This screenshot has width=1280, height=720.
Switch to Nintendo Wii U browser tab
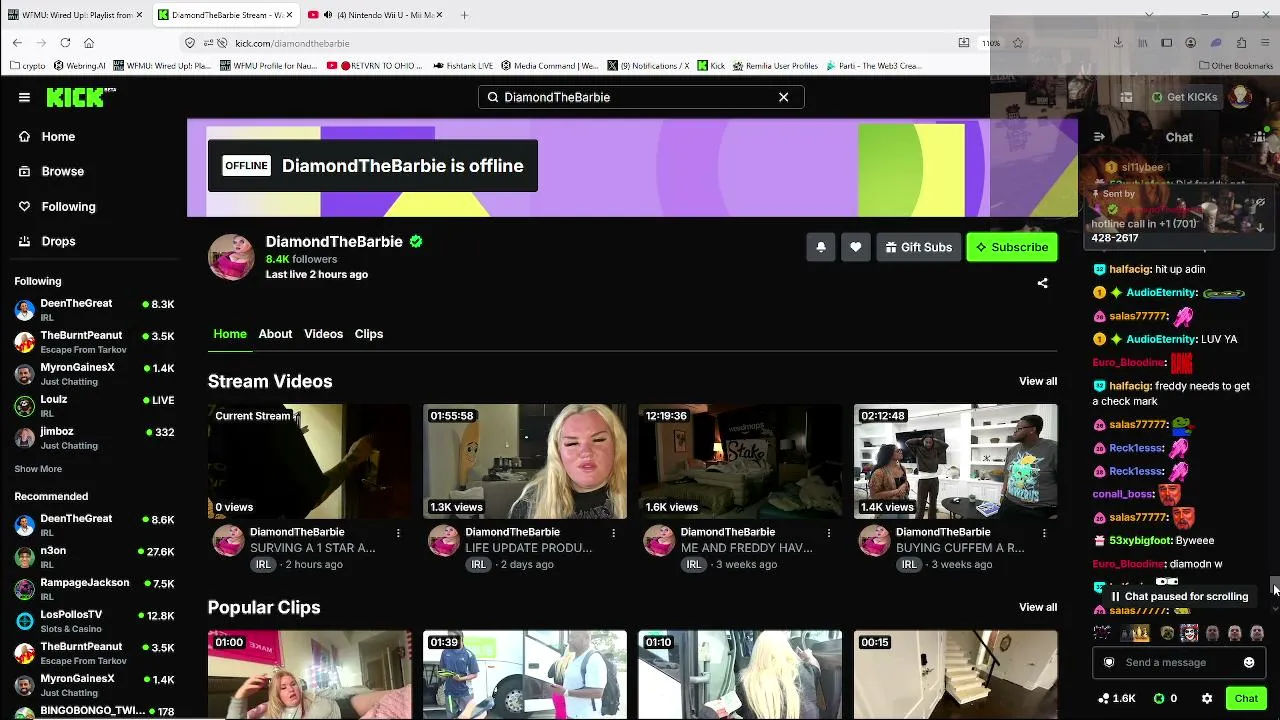pos(375,15)
